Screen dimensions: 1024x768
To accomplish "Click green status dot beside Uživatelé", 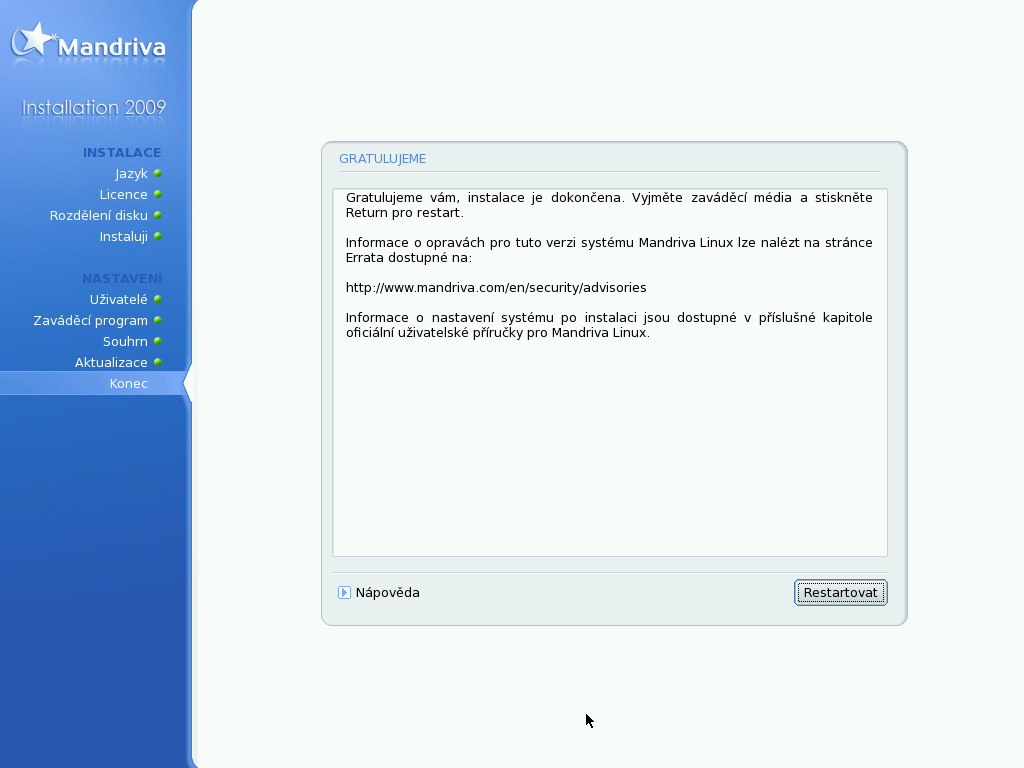I will pyautogui.click(x=157, y=299).
